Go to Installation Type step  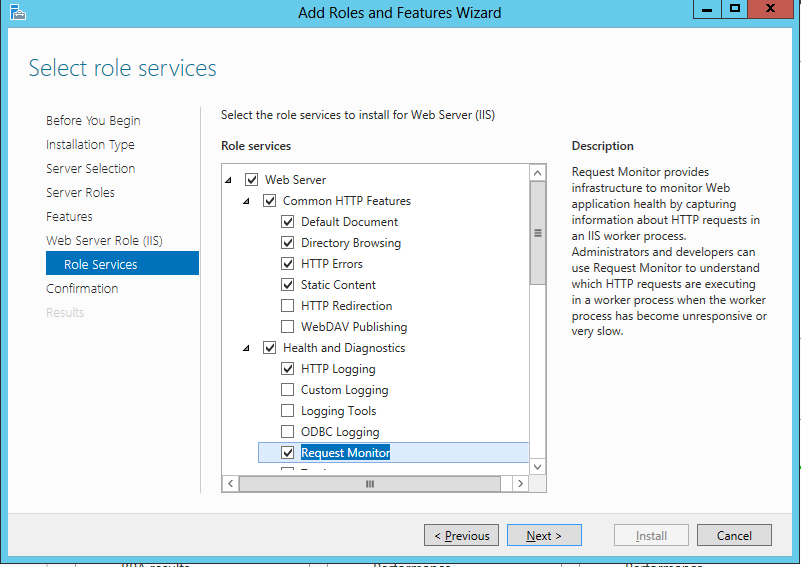(x=90, y=145)
